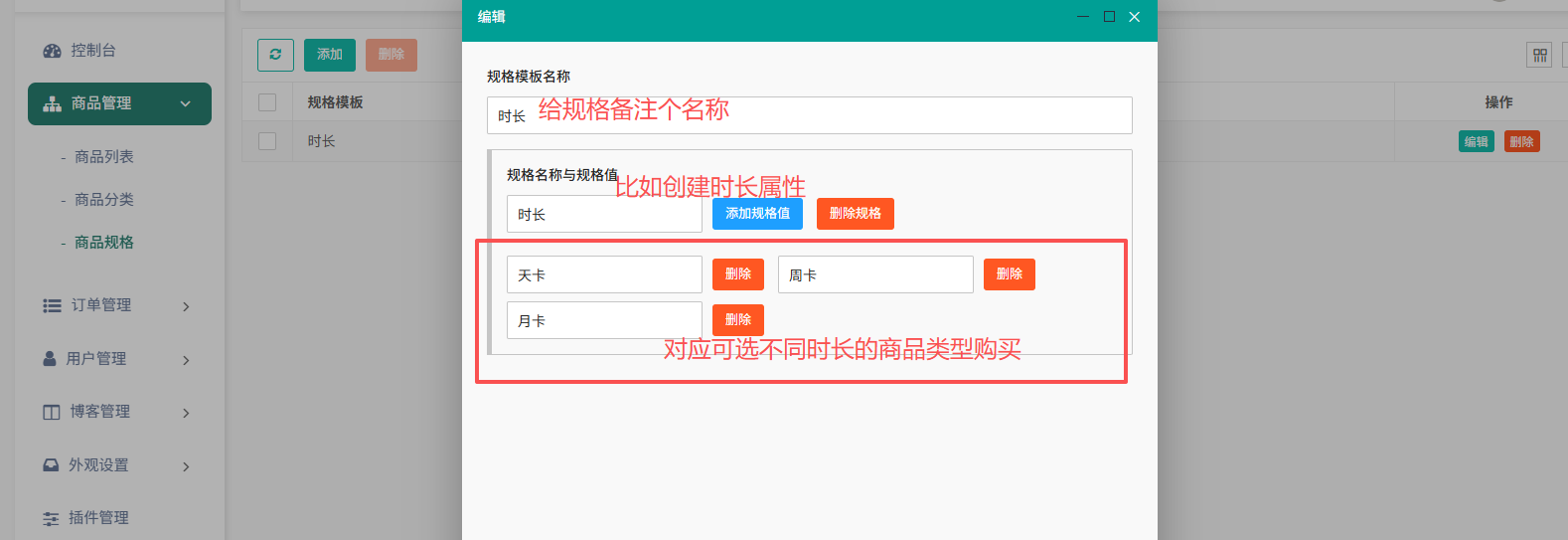Image resolution: width=1568 pixels, height=540 pixels.
Task: Maximize the 编辑 dialog window
Action: tap(1109, 17)
